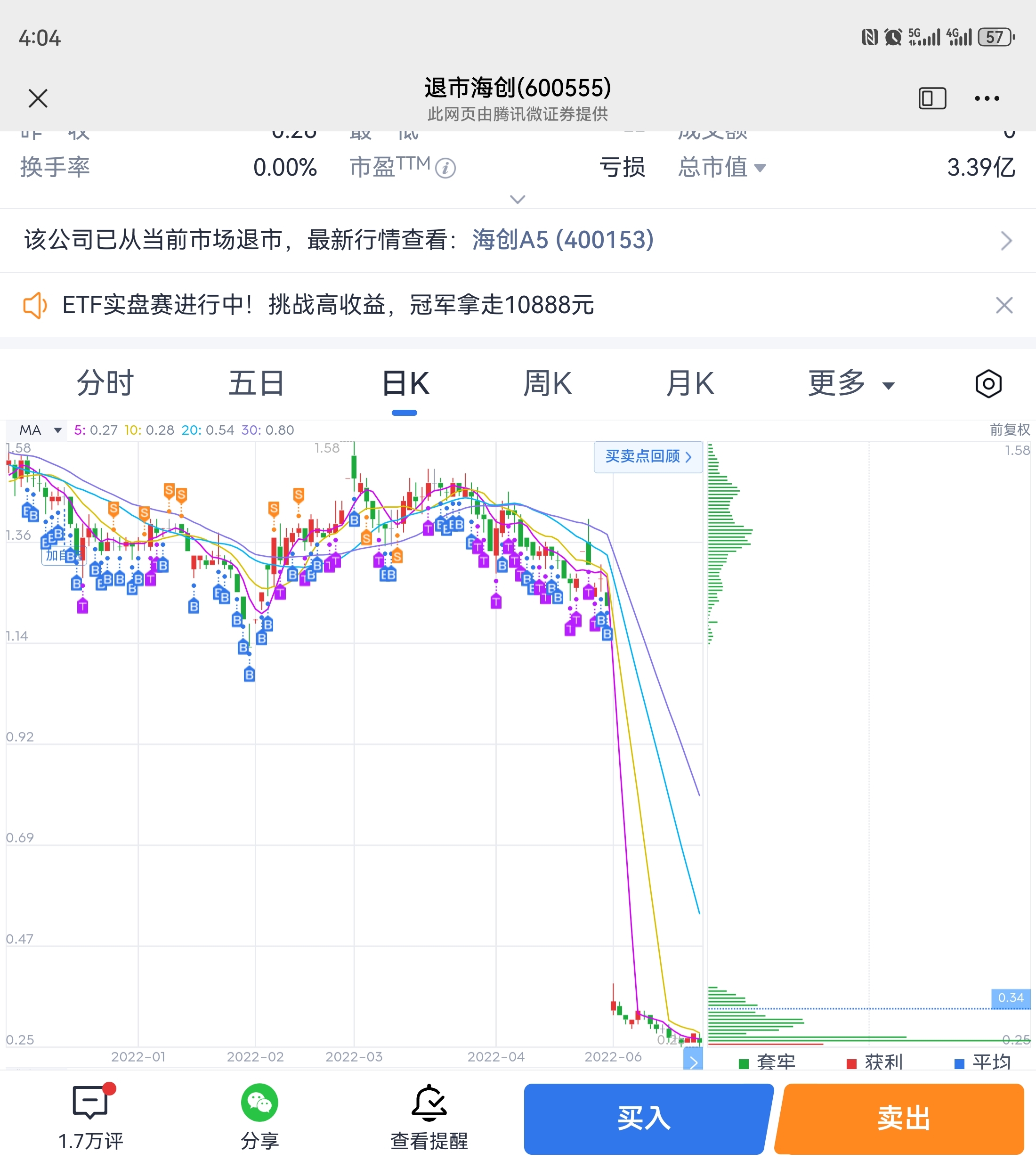
Task: Open the MA indicator dropdown
Action: pyautogui.click(x=39, y=430)
